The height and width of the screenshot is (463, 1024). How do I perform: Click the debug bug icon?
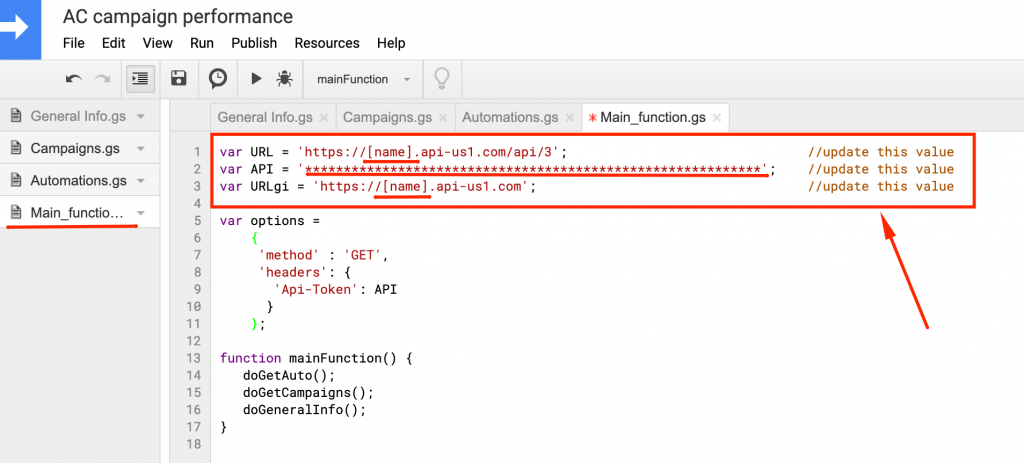tap(284, 78)
